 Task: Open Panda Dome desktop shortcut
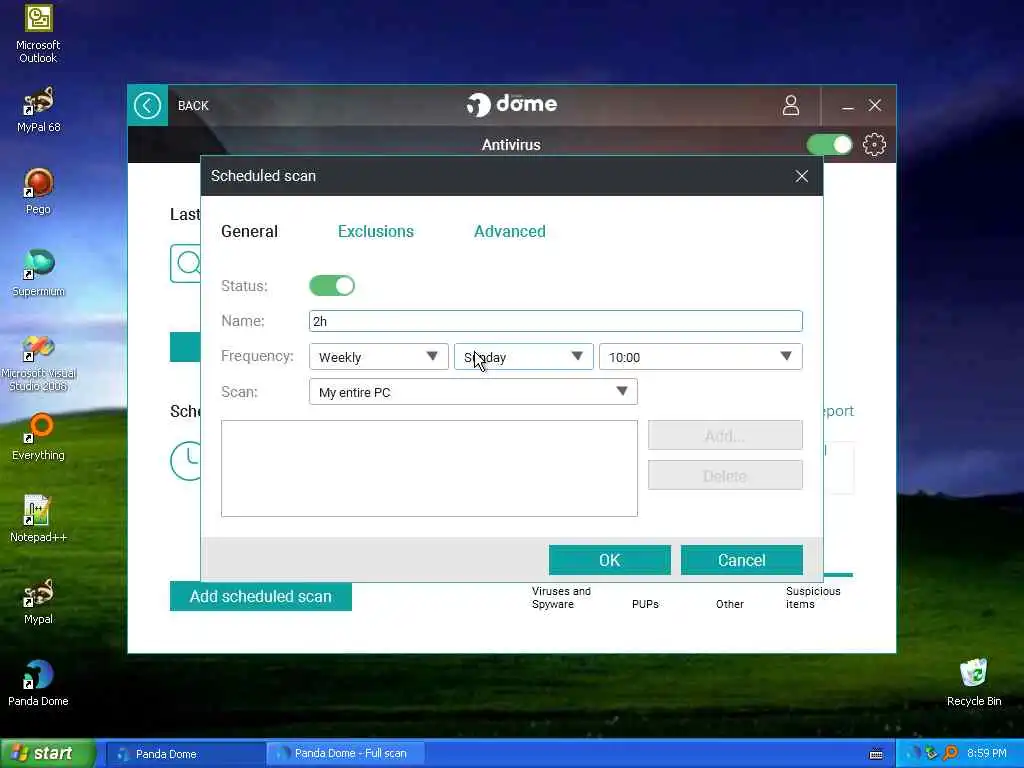[38, 683]
